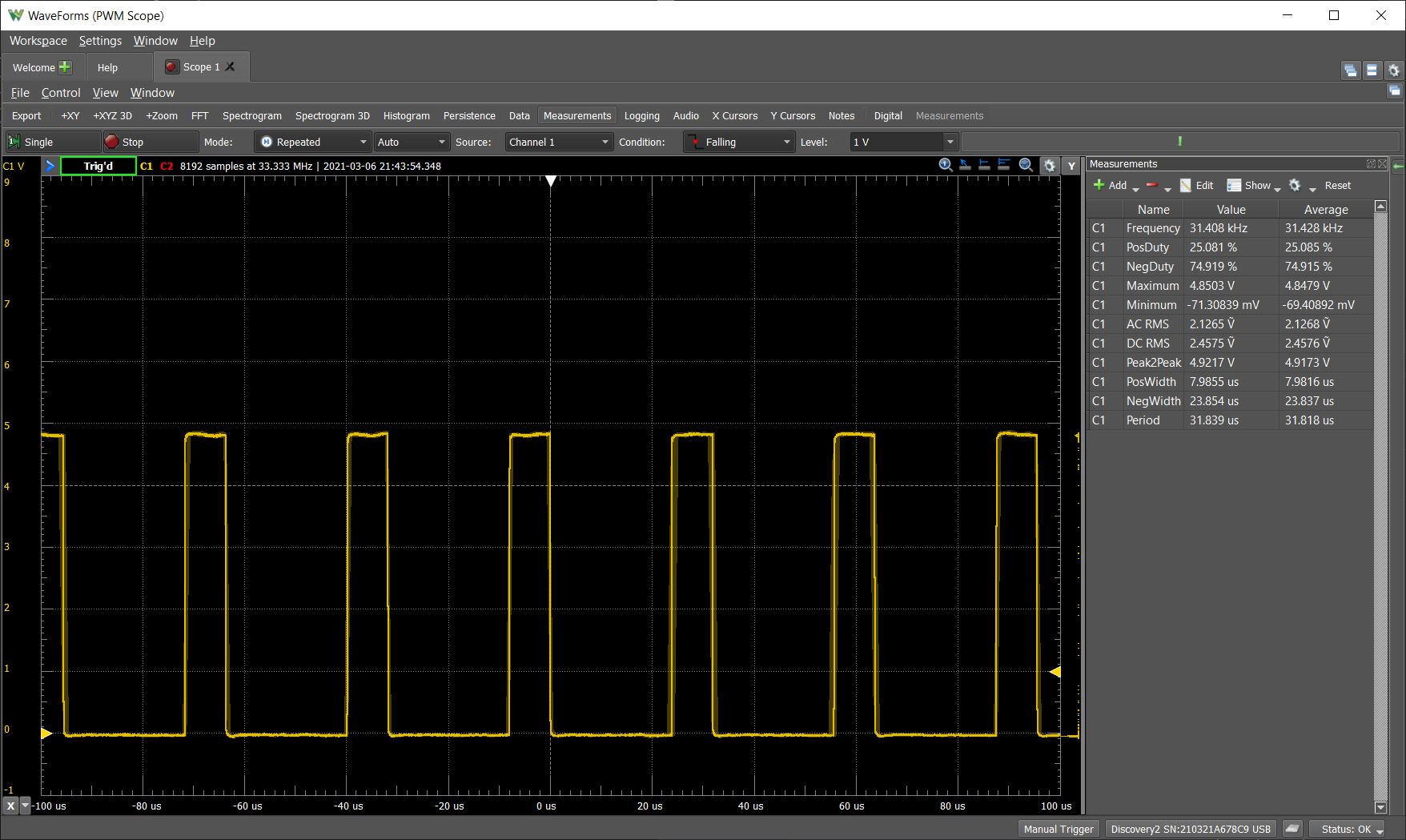Open the time axis dropdown arrow beside X
1406x840 pixels.
[25, 806]
